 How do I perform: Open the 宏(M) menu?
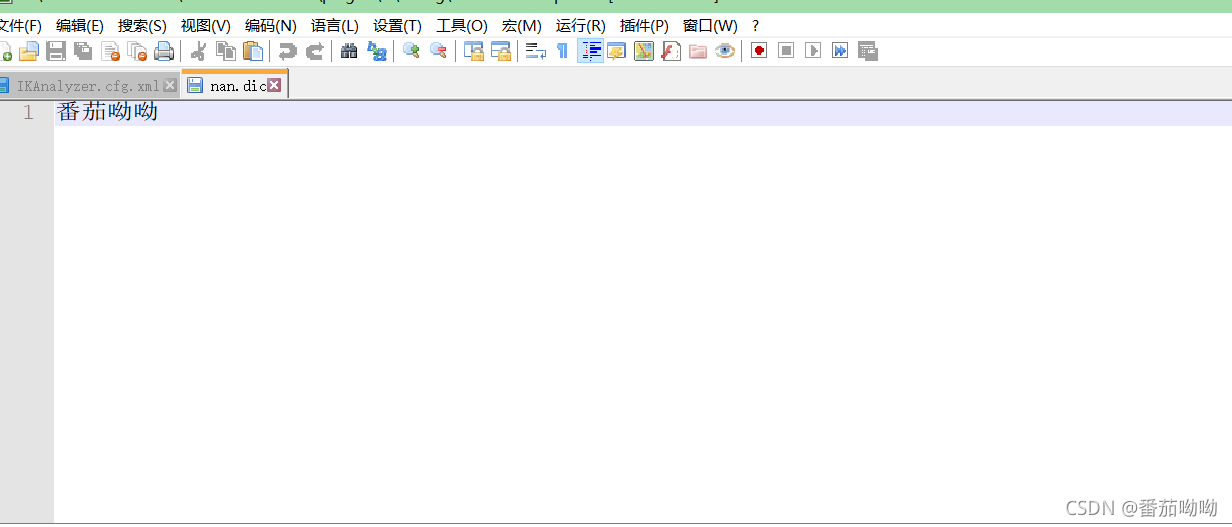(x=521, y=26)
